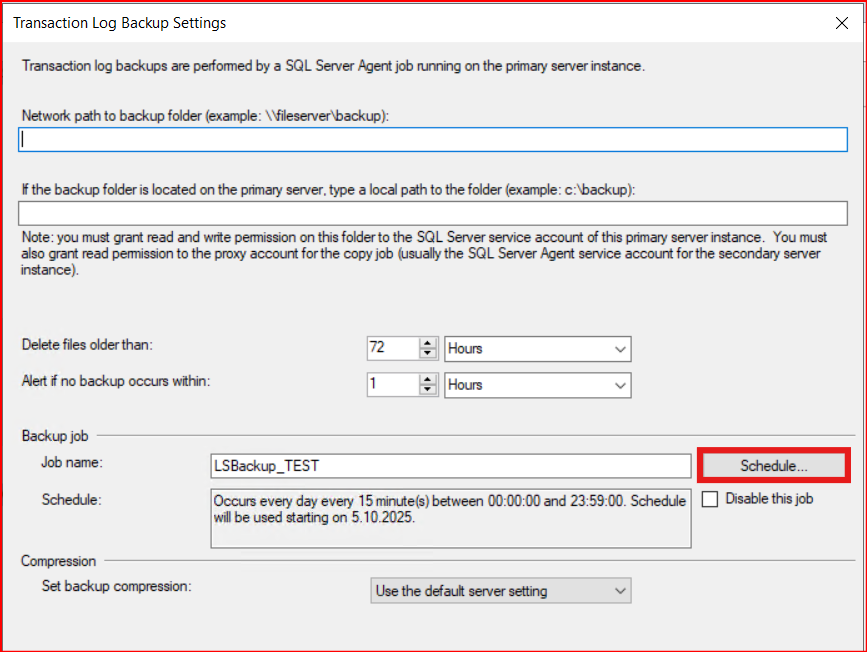Click the Delete files value field showing 72

coord(391,349)
